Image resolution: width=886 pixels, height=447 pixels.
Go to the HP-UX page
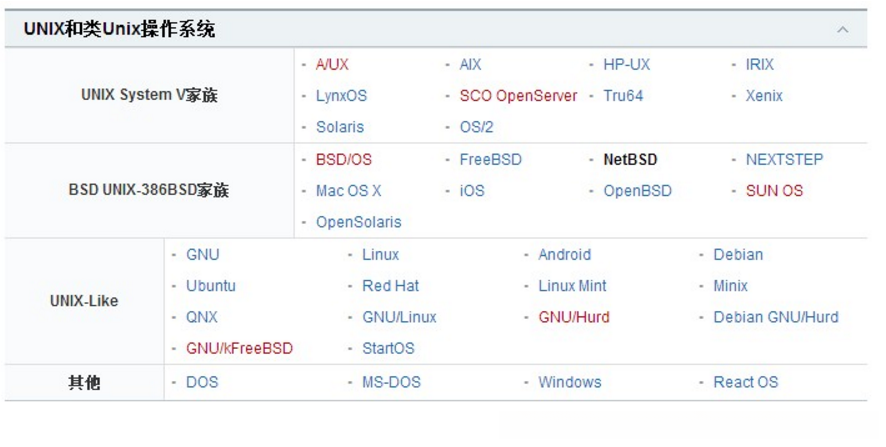(626, 64)
